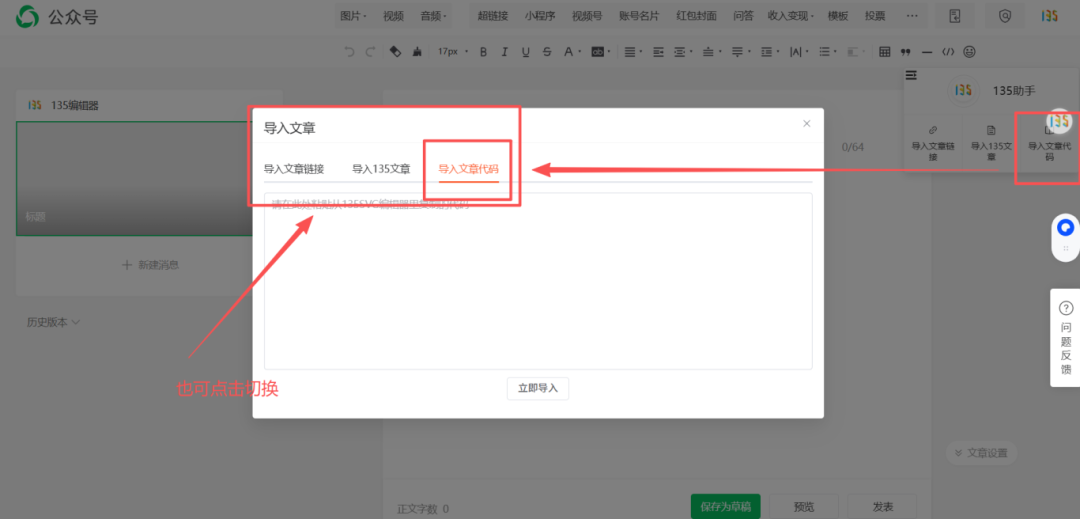Switch to the 导入文章链接 tab
Viewport: 1080px width, 519px height.
click(x=294, y=169)
